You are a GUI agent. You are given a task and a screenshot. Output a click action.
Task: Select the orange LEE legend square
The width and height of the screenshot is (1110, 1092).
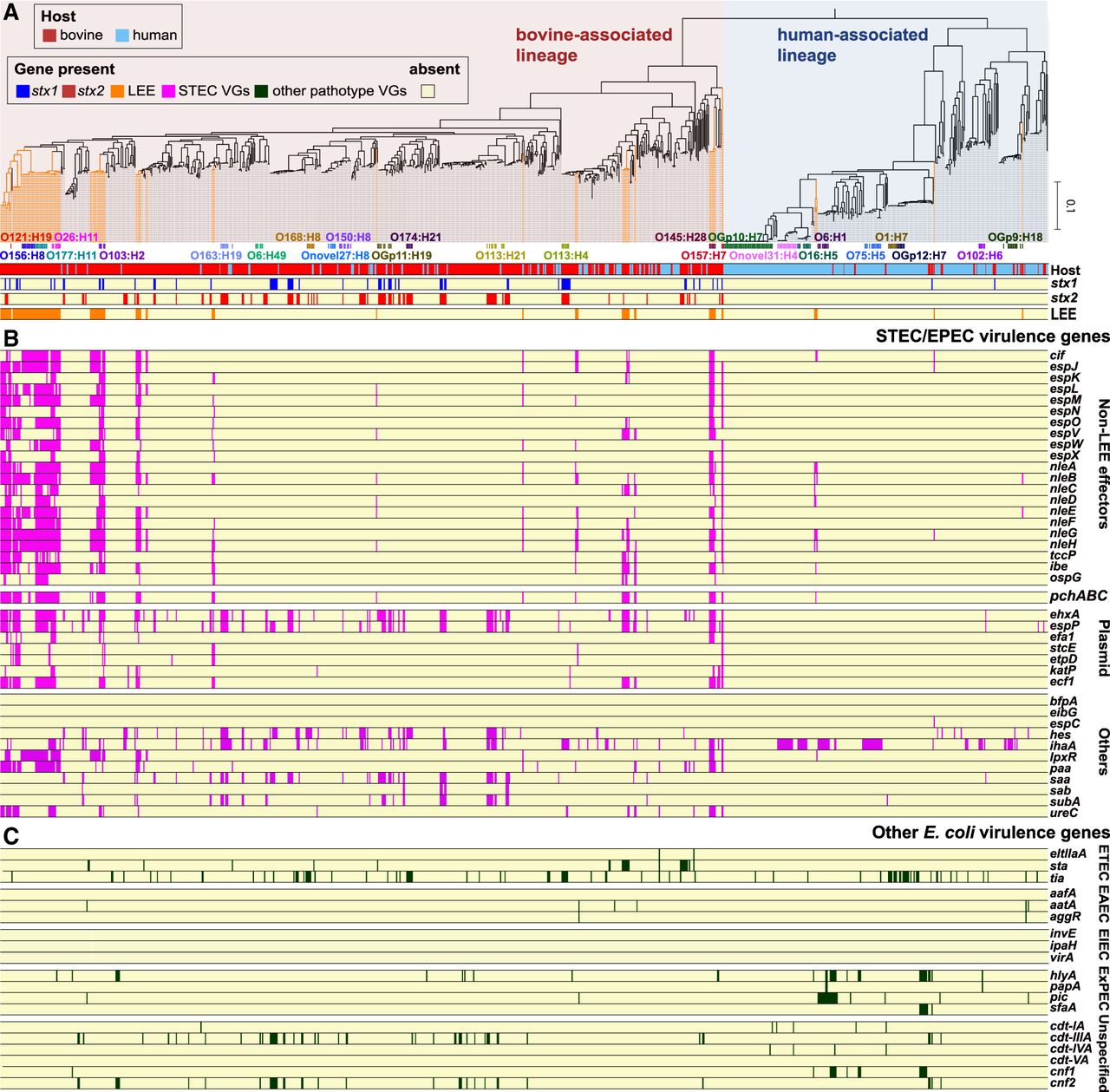coord(115,91)
